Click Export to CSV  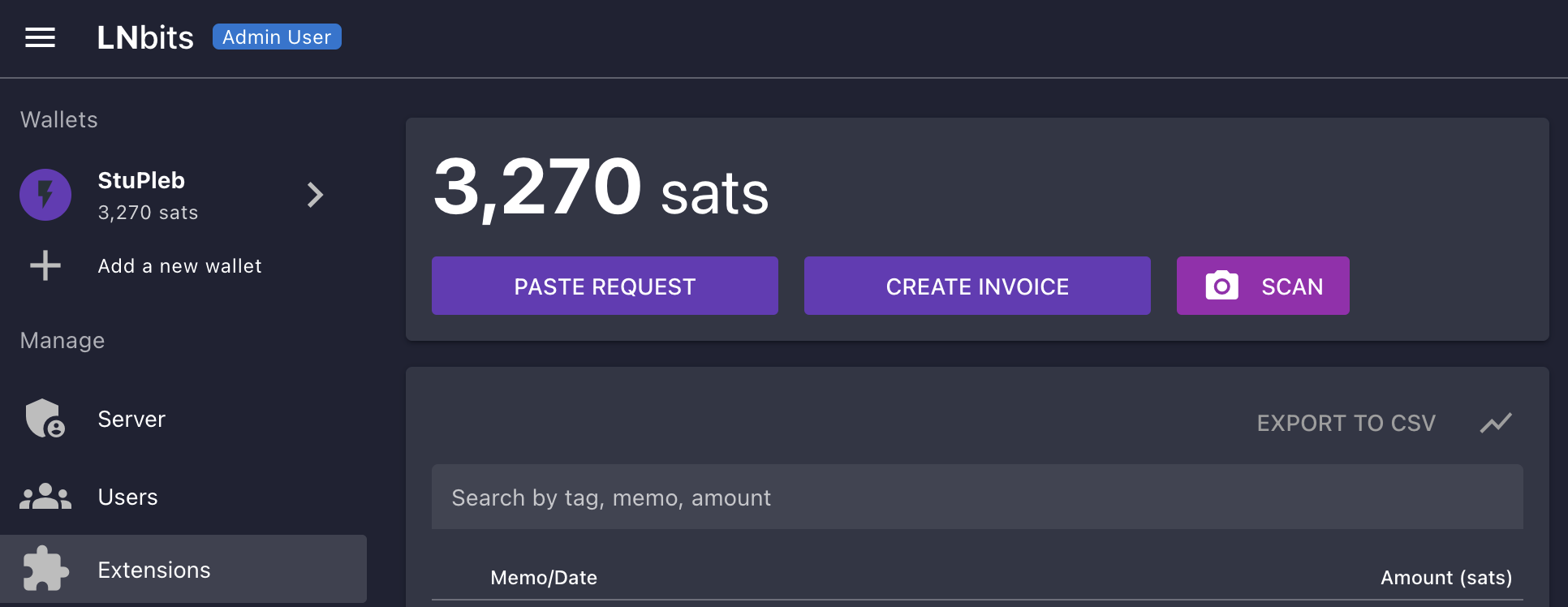[1346, 423]
